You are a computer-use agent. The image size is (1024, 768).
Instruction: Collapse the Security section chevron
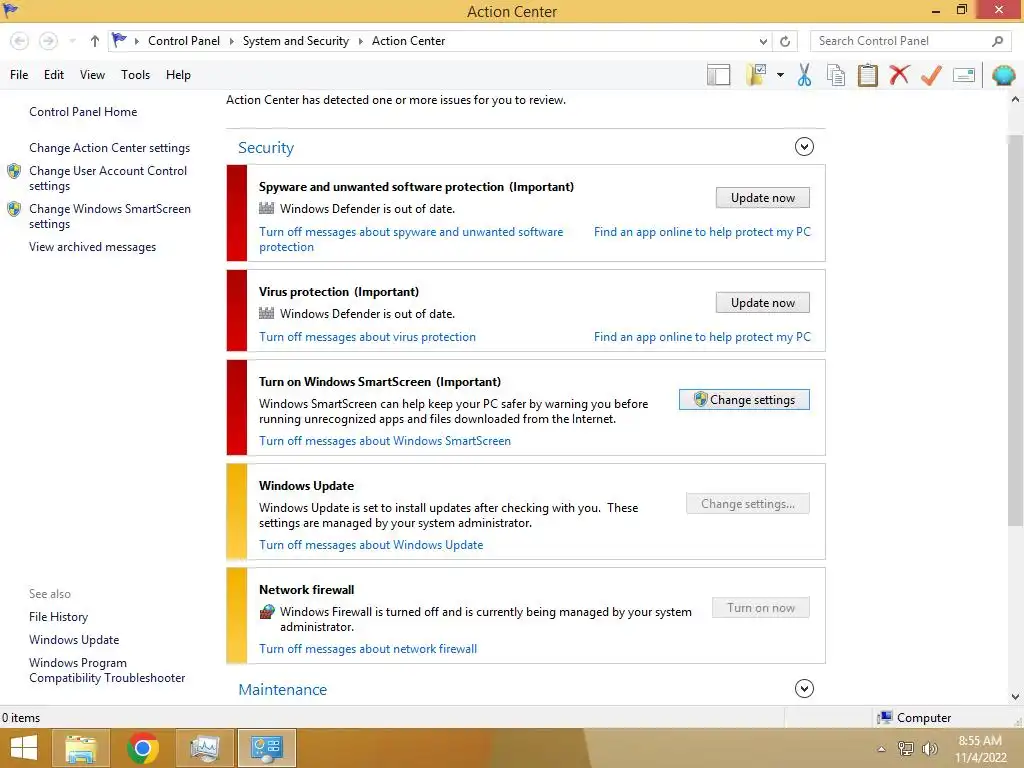804,147
